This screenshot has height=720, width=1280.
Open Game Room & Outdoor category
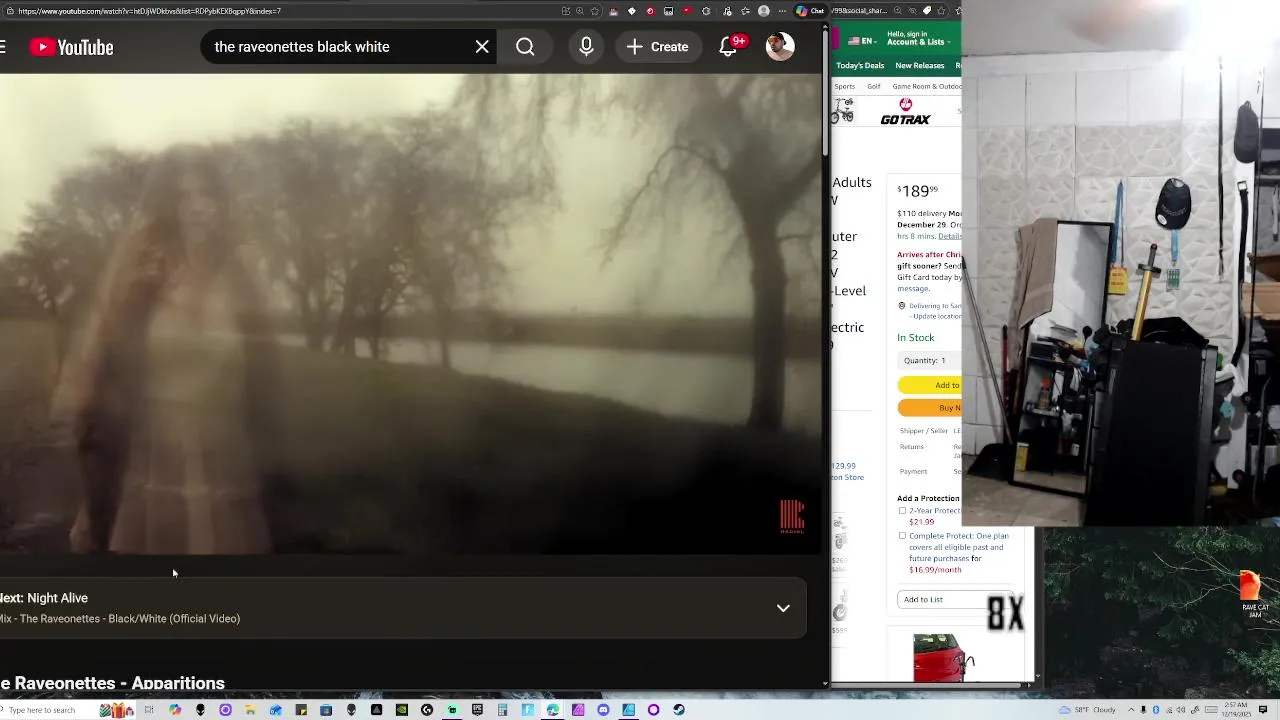927,86
